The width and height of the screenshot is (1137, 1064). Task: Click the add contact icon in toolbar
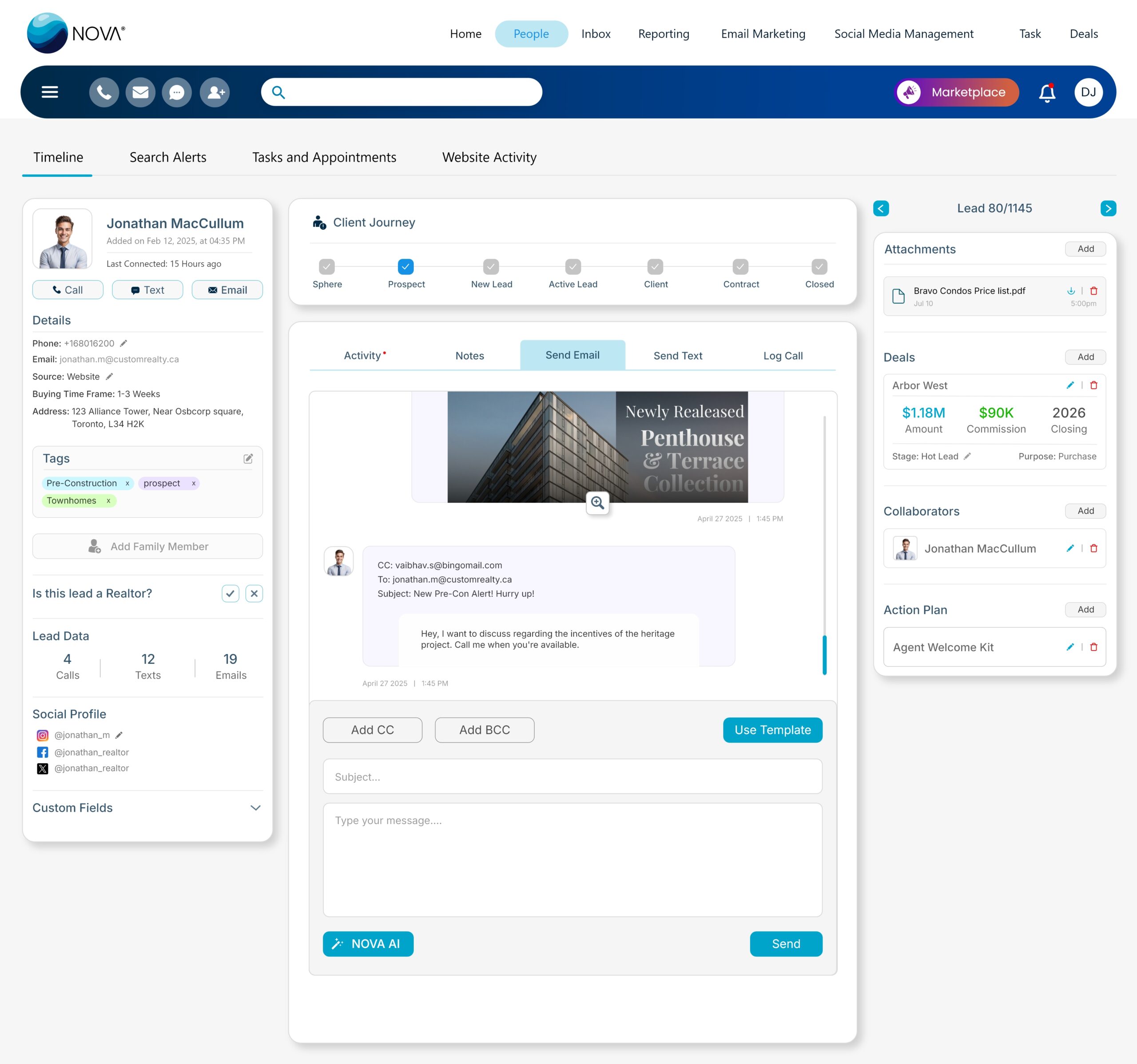[x=215, y=92]
